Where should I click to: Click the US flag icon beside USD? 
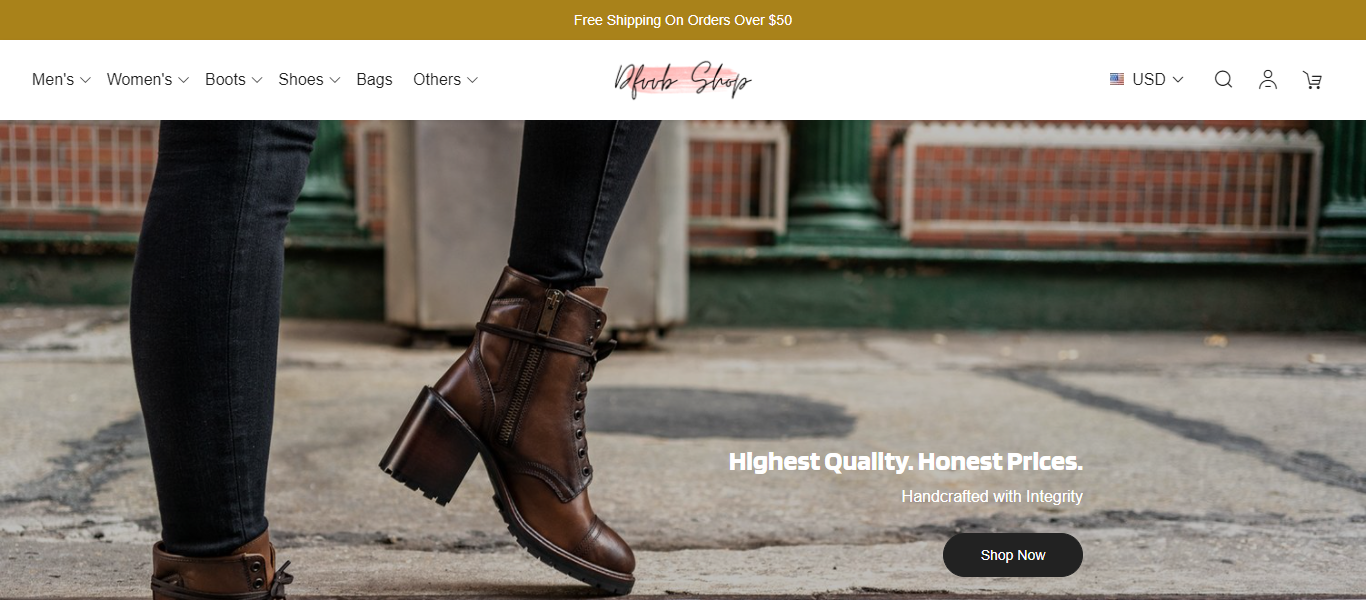coord(1117,79)
